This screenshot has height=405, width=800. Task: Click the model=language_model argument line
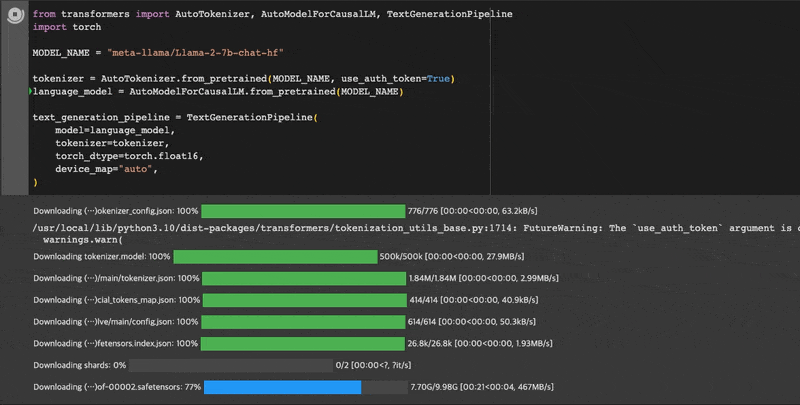pyautogui.click(x=115, y=130)
